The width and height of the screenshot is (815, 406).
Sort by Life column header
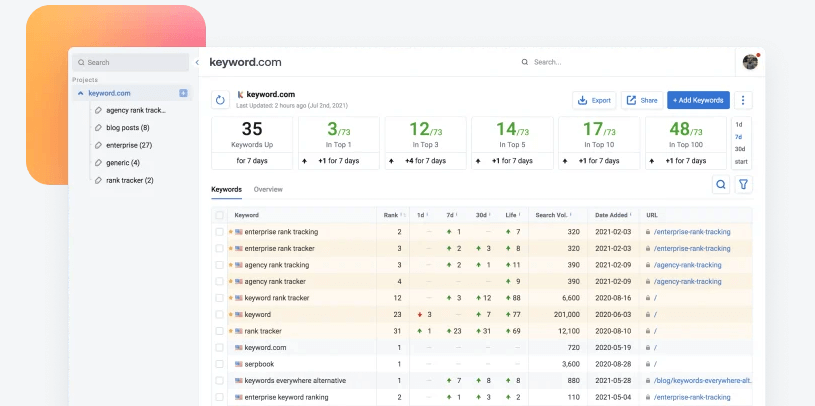coord(512,215)
